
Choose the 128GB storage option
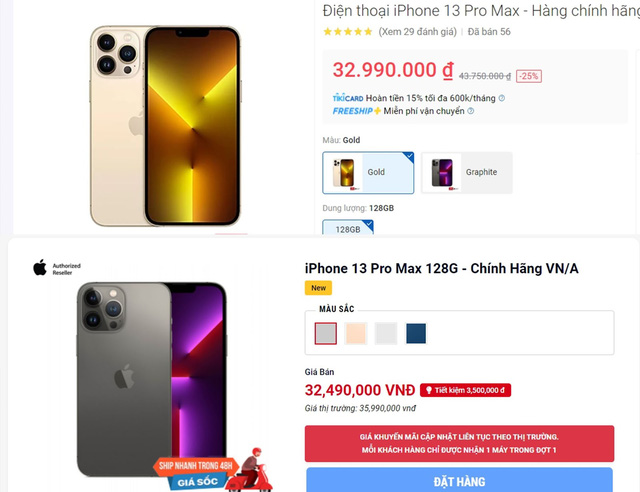click(348, 227)
